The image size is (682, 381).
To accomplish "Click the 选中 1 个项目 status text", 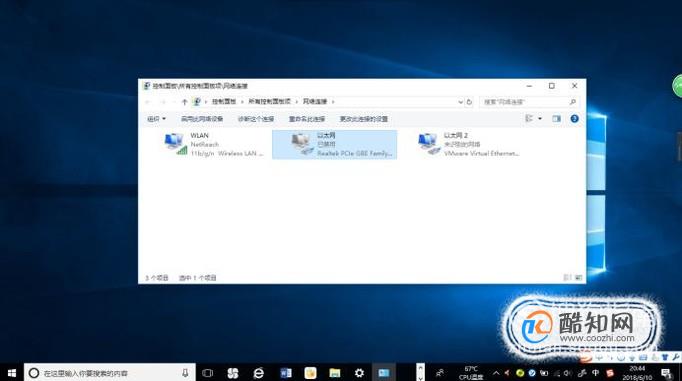I will 197,277.
